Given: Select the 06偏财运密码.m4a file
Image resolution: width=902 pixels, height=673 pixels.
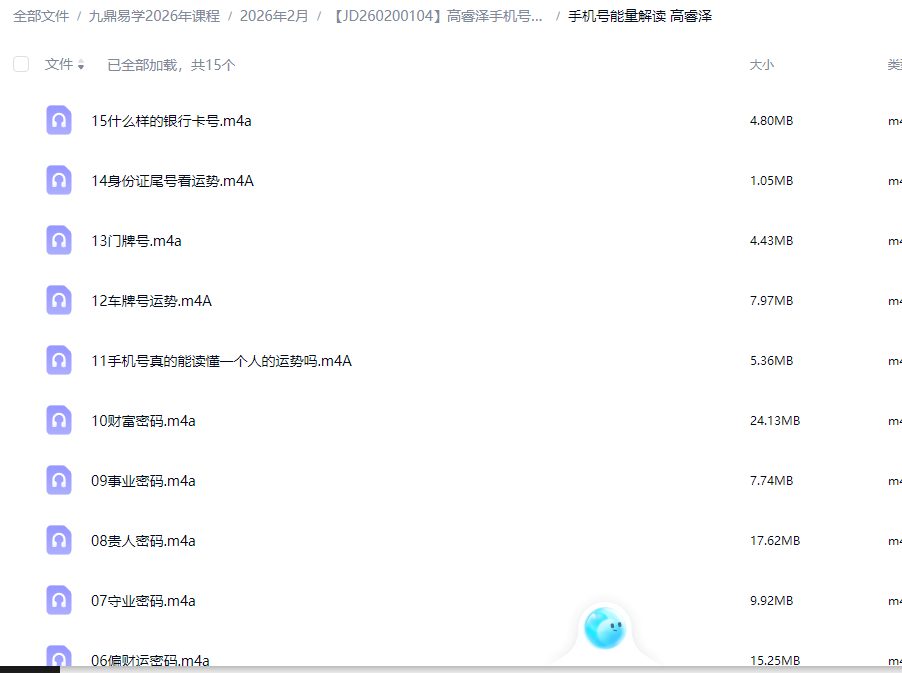Looking at the screenshot, I should click(x=150, y=660).
